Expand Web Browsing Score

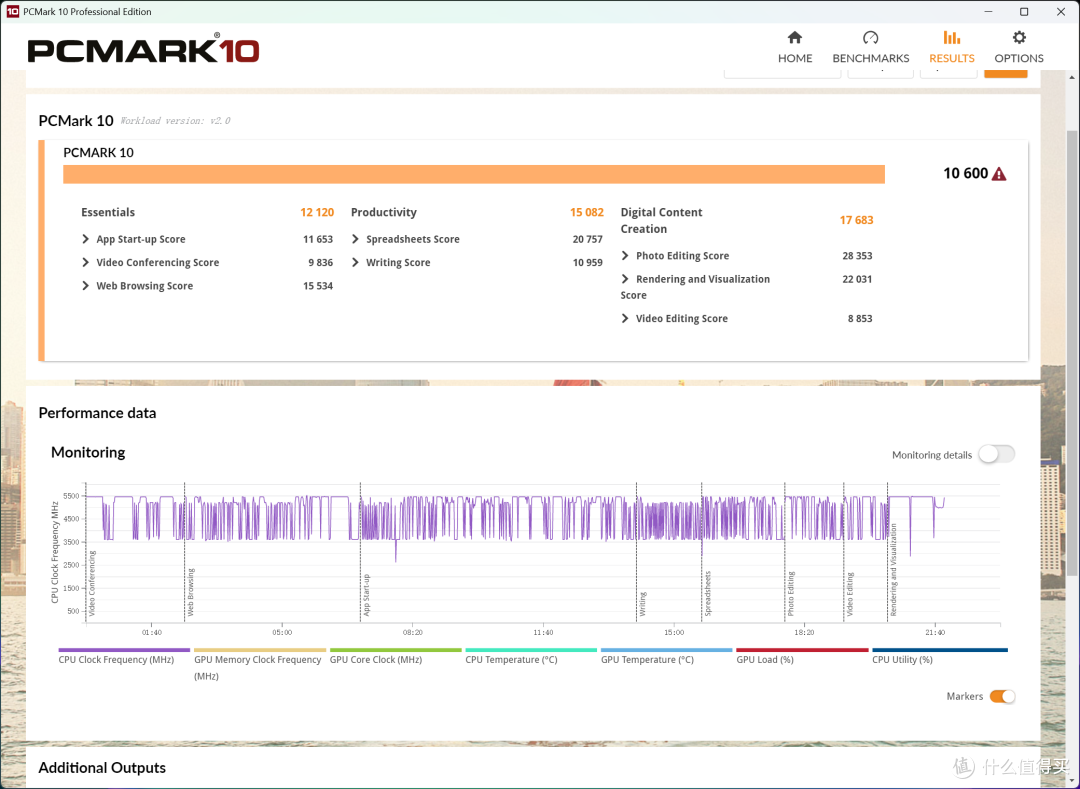[85, 286]
